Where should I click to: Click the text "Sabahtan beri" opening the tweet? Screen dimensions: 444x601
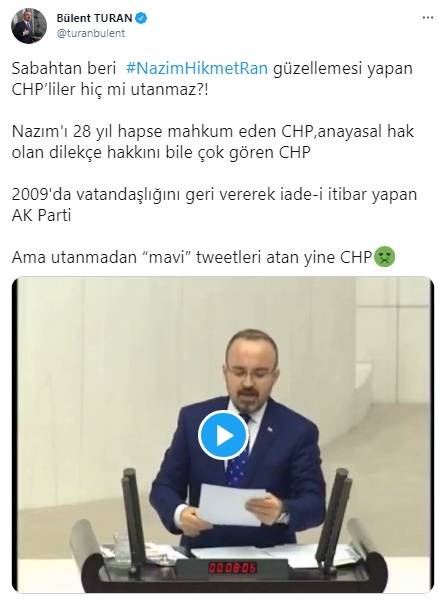pyautogui.click(x=64, y=68)
